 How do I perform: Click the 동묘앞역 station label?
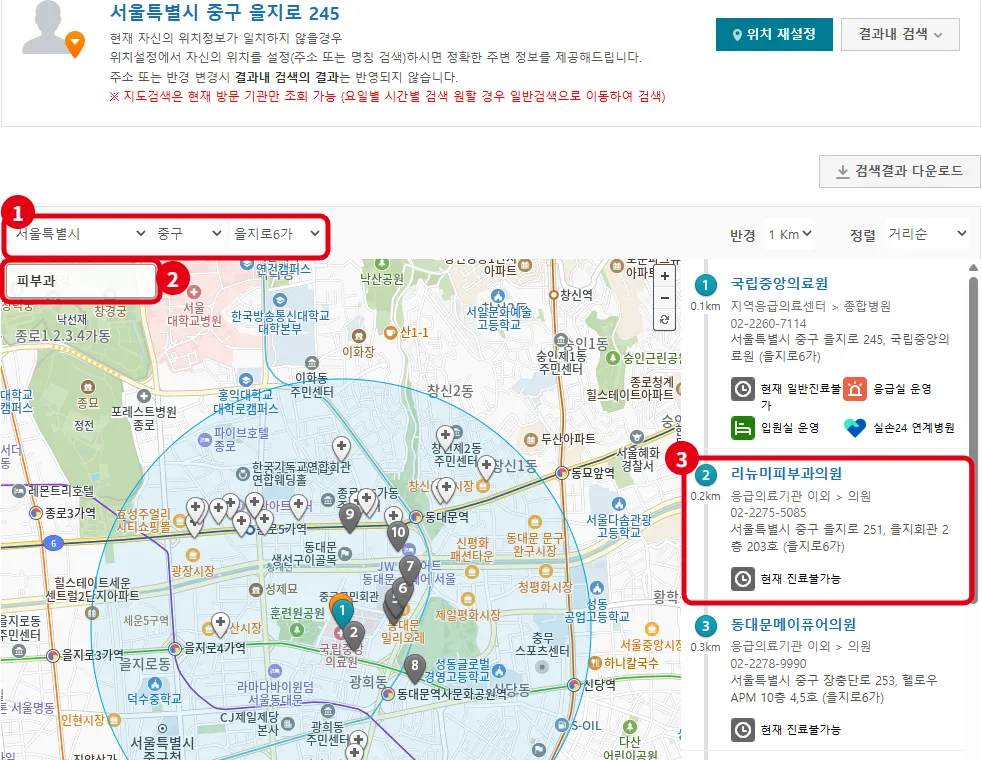(594, 473)
